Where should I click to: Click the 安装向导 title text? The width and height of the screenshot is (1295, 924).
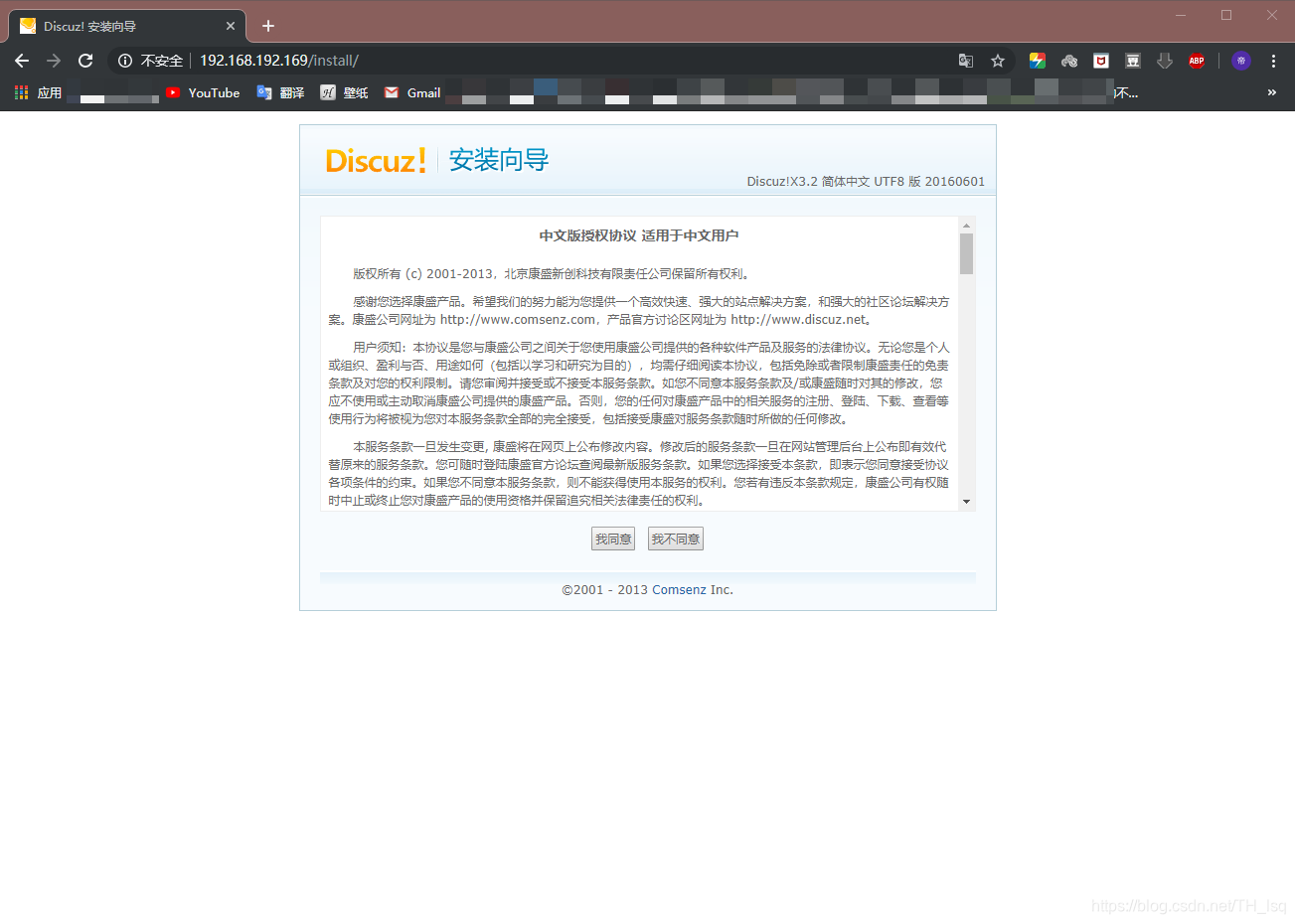pyautogui.click(x=499, y=160)
